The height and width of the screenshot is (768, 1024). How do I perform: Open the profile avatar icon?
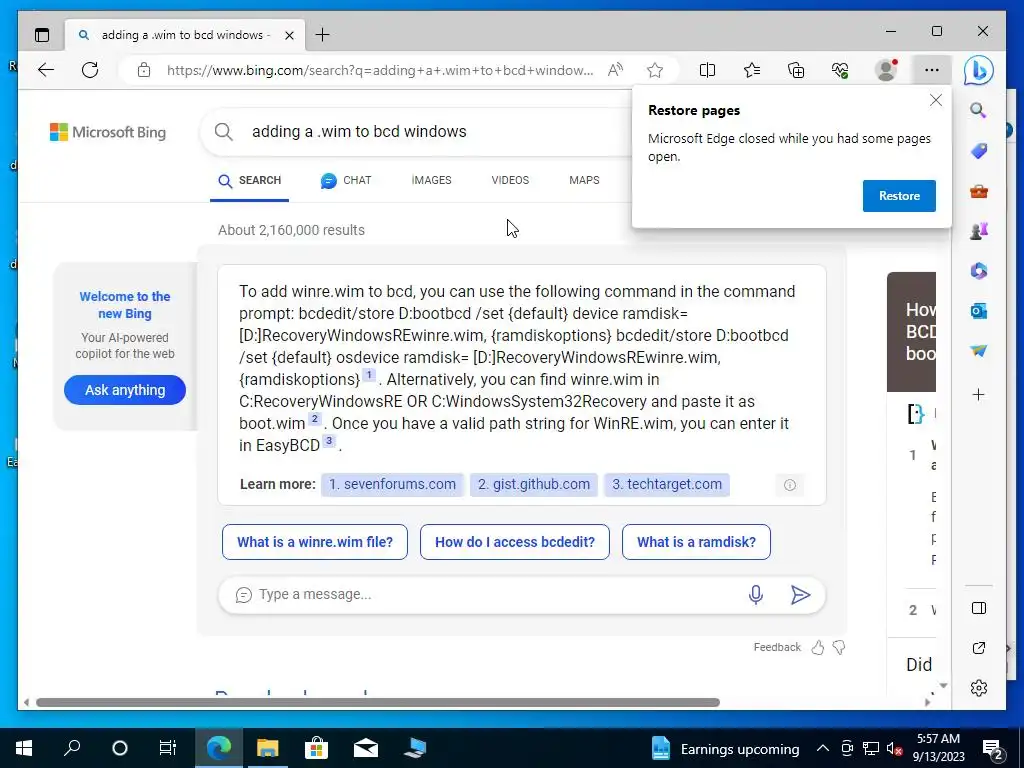(x=886, y=70)
